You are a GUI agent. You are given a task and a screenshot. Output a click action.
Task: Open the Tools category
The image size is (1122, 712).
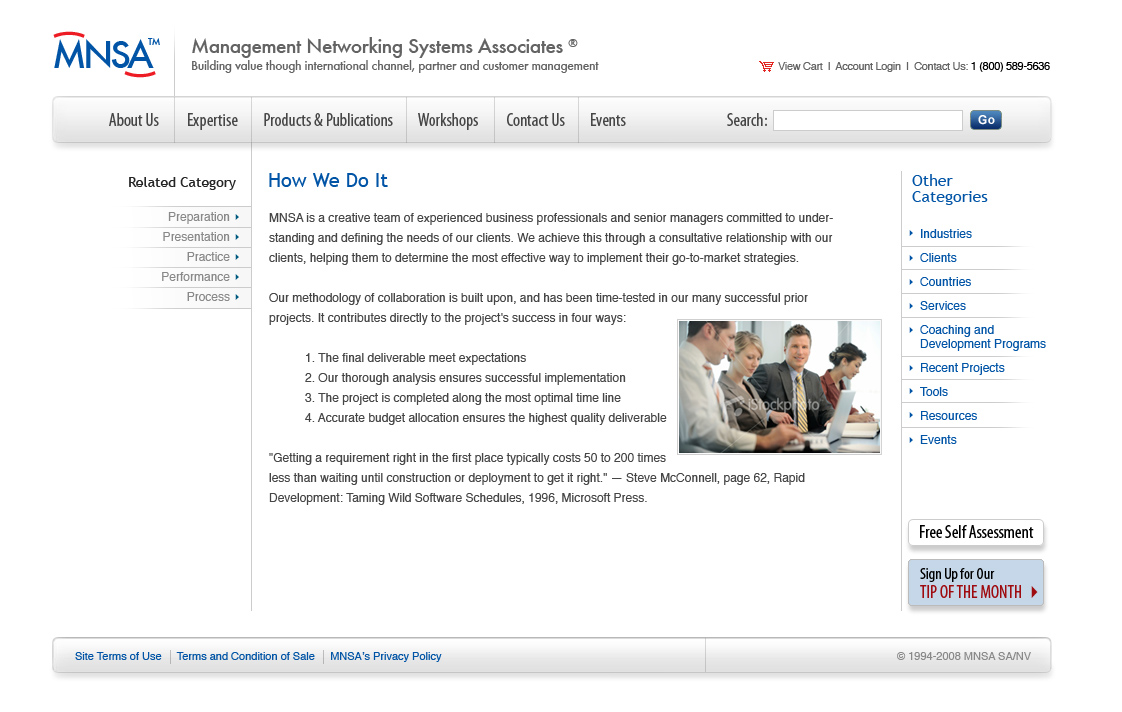933,391
